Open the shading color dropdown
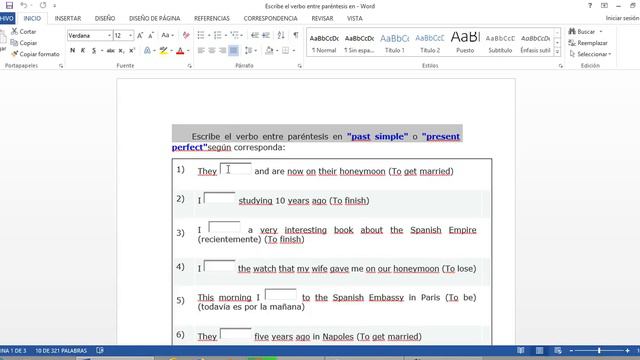640x360 pixels. click(x=277, y=51)
